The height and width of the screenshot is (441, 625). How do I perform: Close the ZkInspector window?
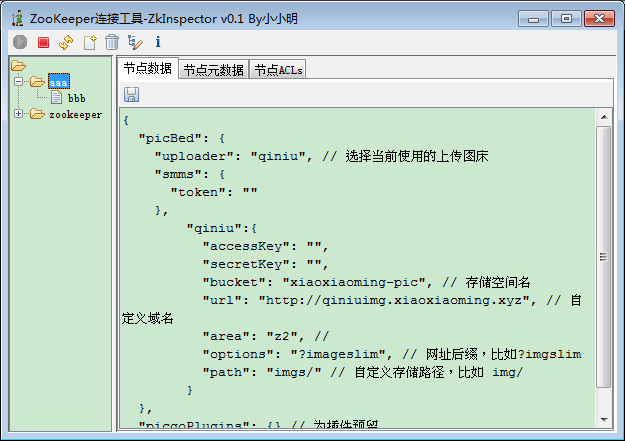click(599, 19)
